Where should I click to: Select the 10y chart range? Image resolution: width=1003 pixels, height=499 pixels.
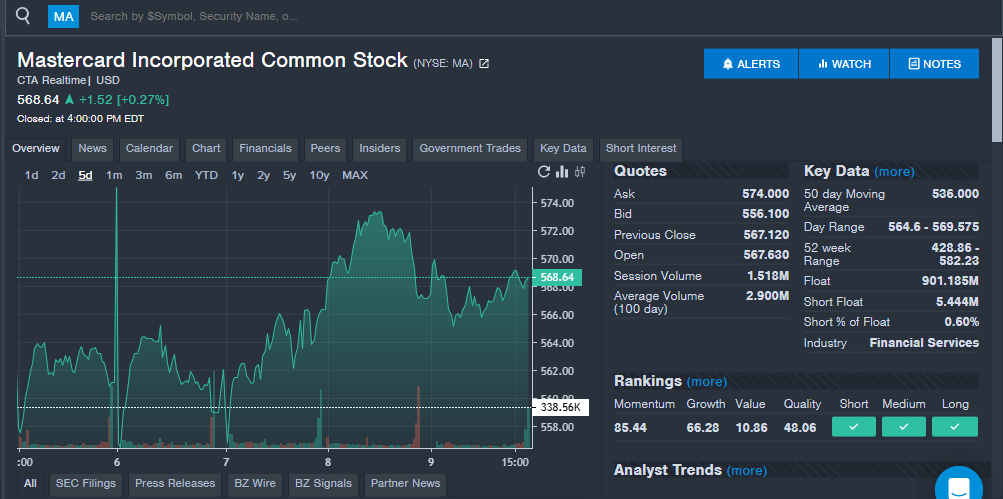[319, 175]
